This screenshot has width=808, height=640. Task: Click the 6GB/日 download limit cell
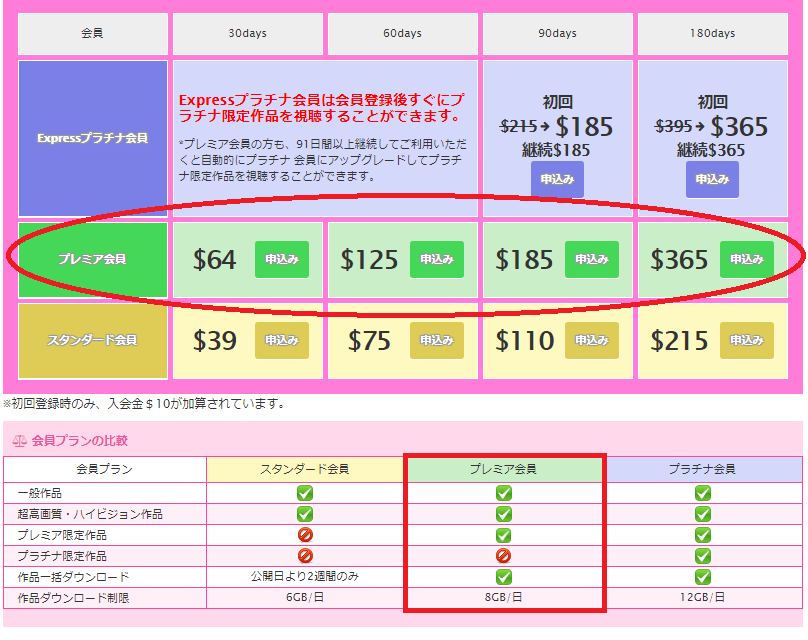[305, 598]
